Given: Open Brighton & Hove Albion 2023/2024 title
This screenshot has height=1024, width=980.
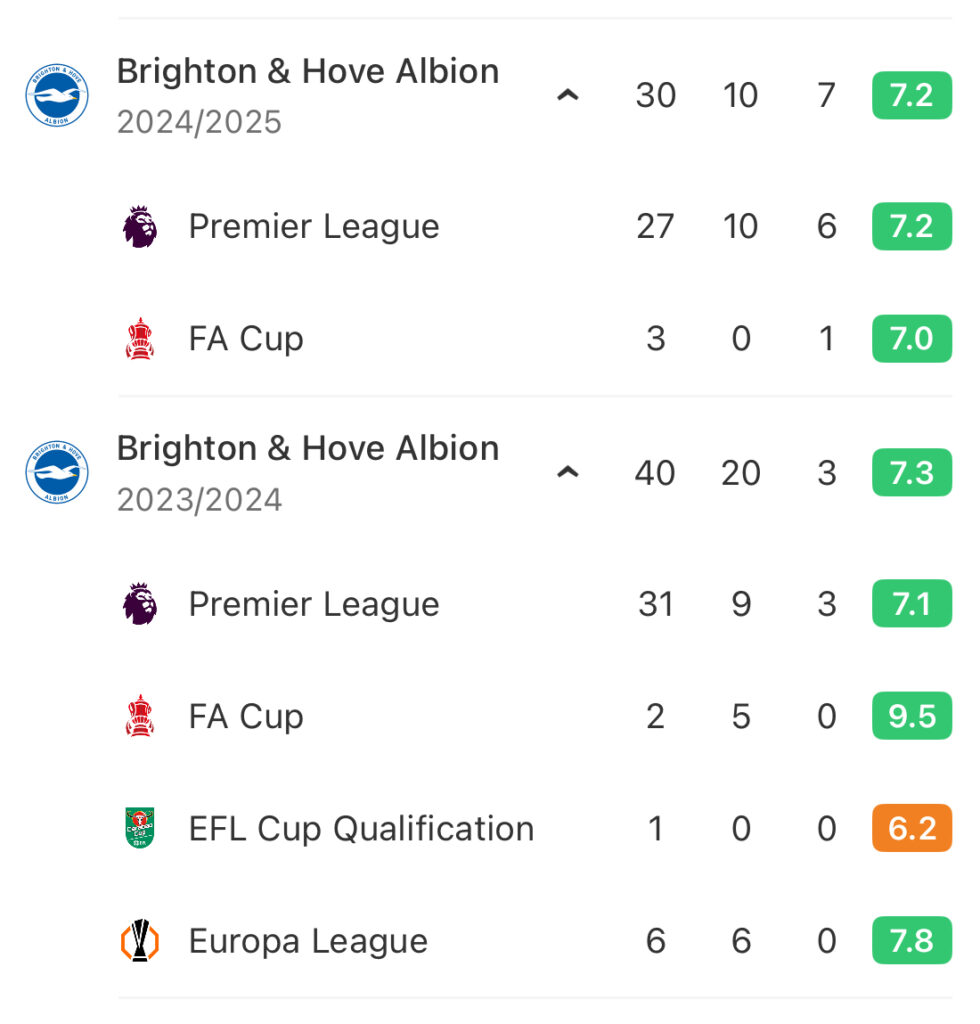Looking at the screenshot, I should tap(308, 449).
